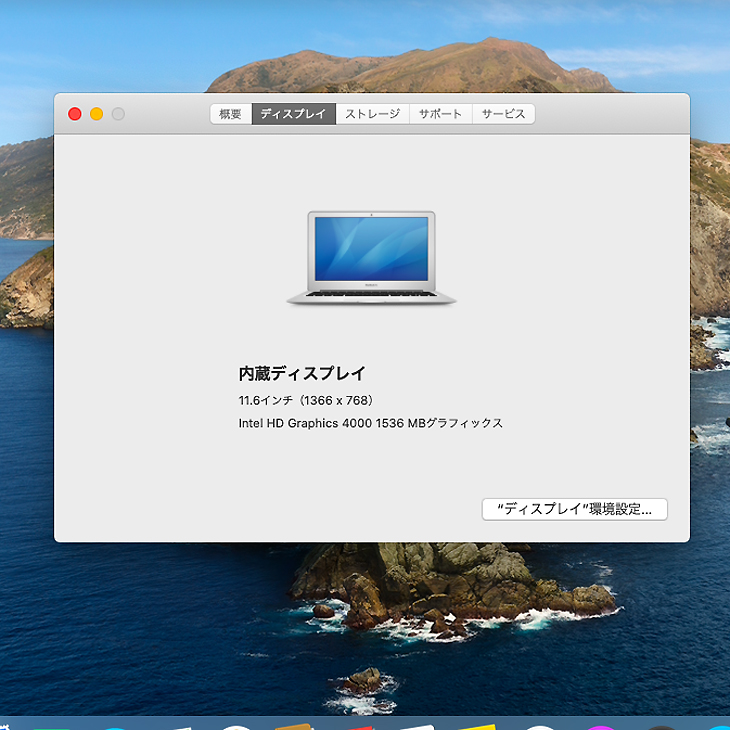This screenshot has width=730, height=730.
Task: Close the window with the red button
Action: click(x=75, y=114)
